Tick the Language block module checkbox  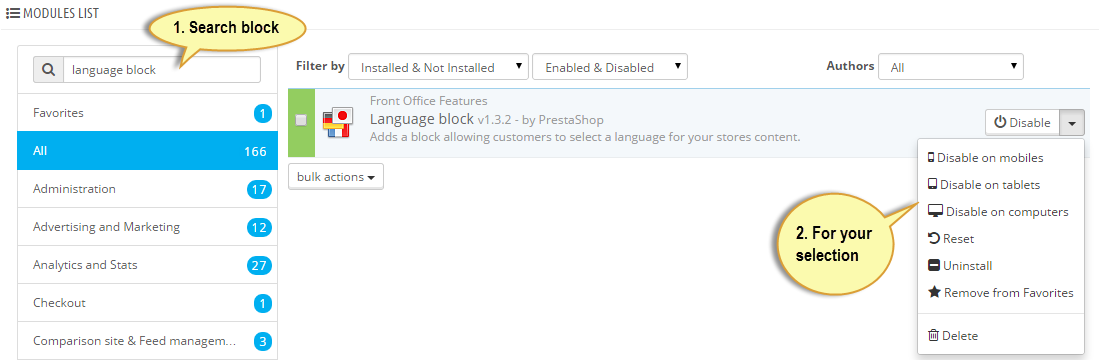(301, 120)
